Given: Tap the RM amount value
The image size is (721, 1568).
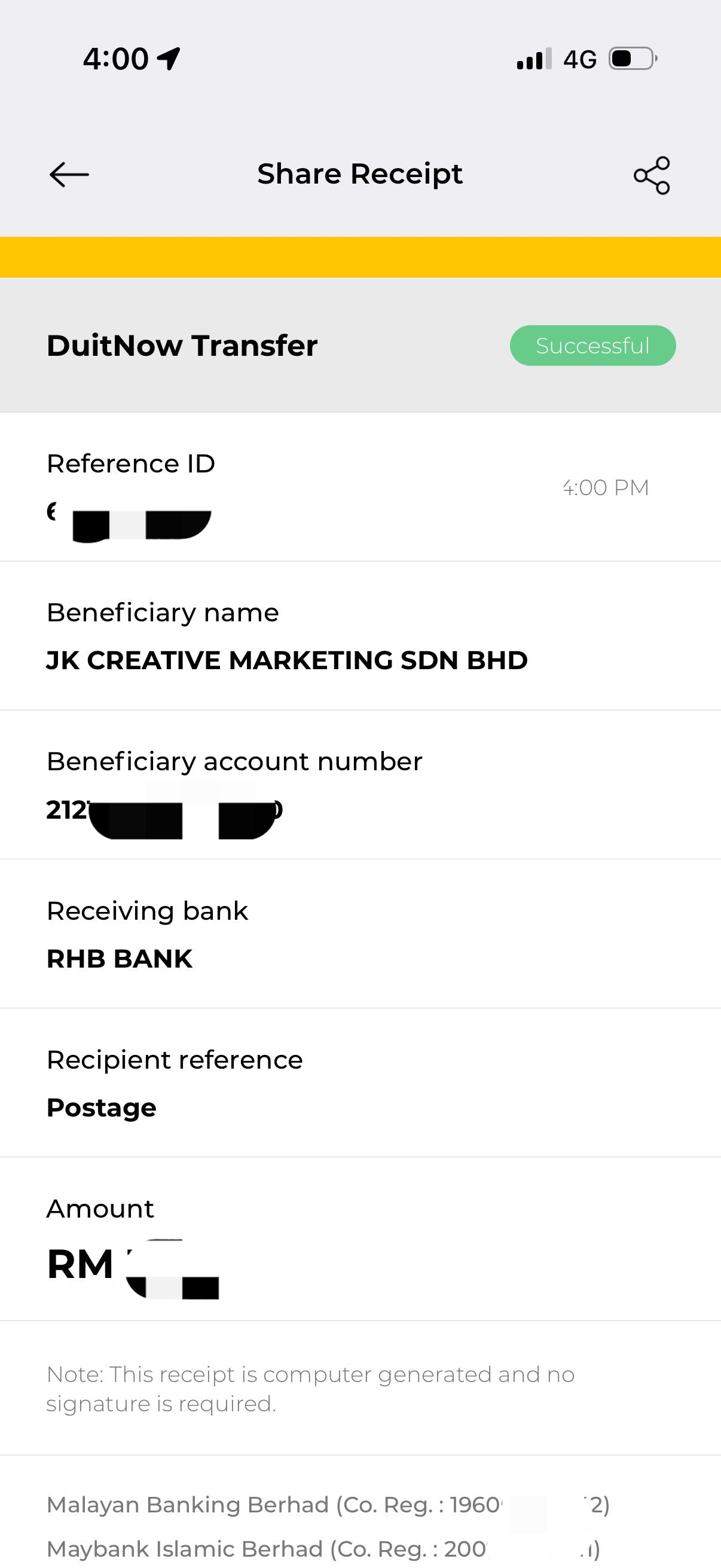Looking at the screenshot, I should pos(133,1266).
